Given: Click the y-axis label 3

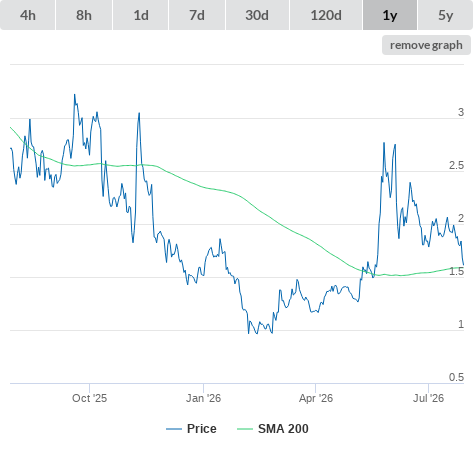Looking at the screenshot, I should 461,112.
